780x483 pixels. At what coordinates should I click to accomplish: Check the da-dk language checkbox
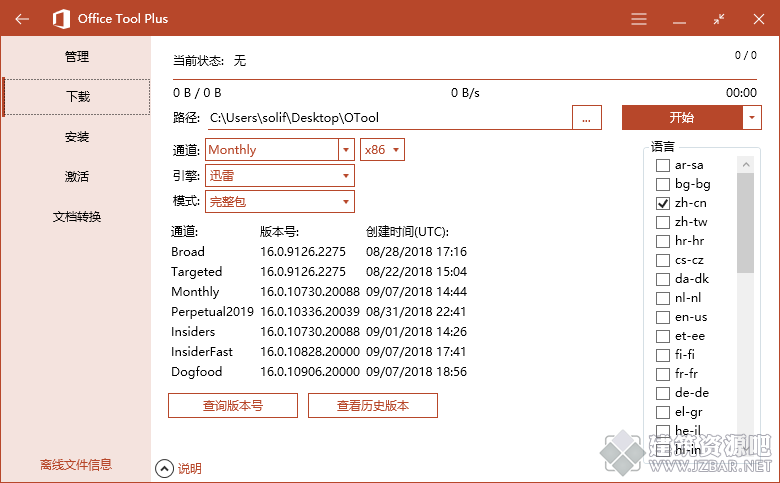point(663,279)
